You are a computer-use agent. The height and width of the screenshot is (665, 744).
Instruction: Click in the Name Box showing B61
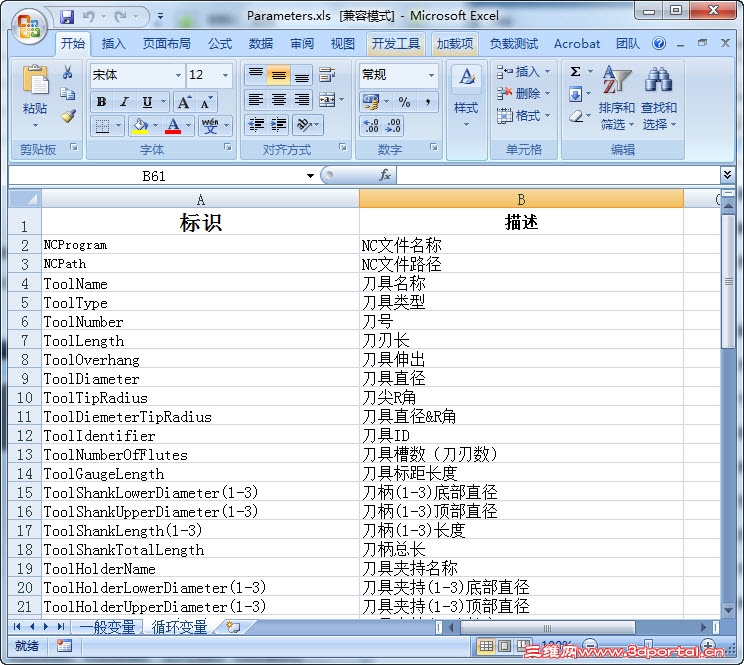pos(154,176)
